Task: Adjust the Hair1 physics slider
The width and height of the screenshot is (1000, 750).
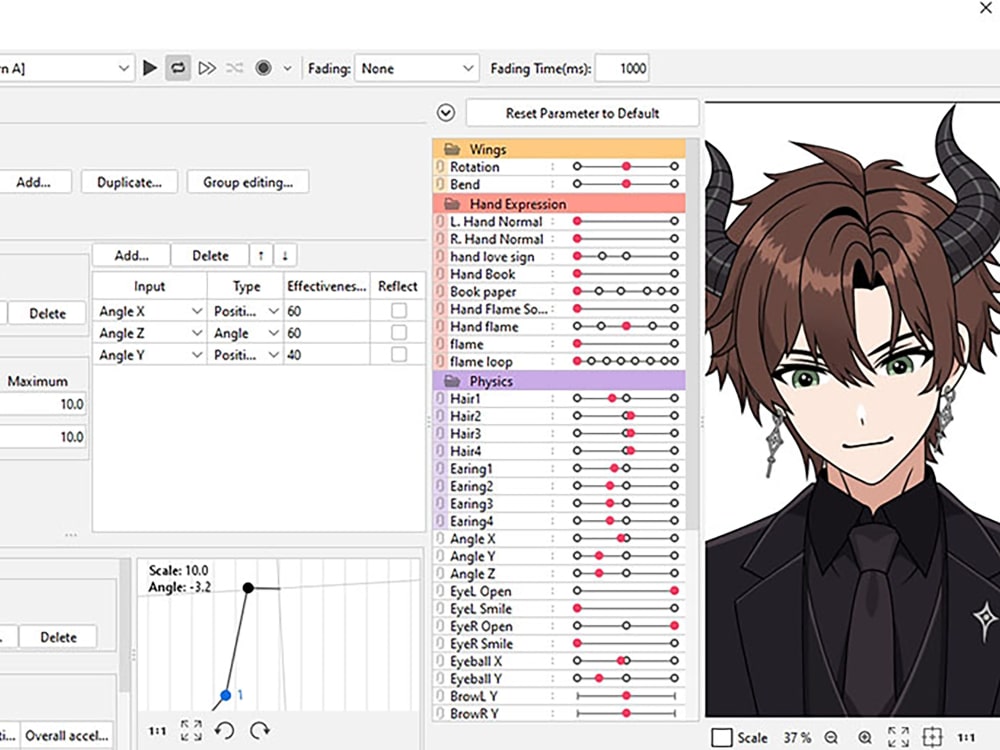Action: [x=626, y=398]
